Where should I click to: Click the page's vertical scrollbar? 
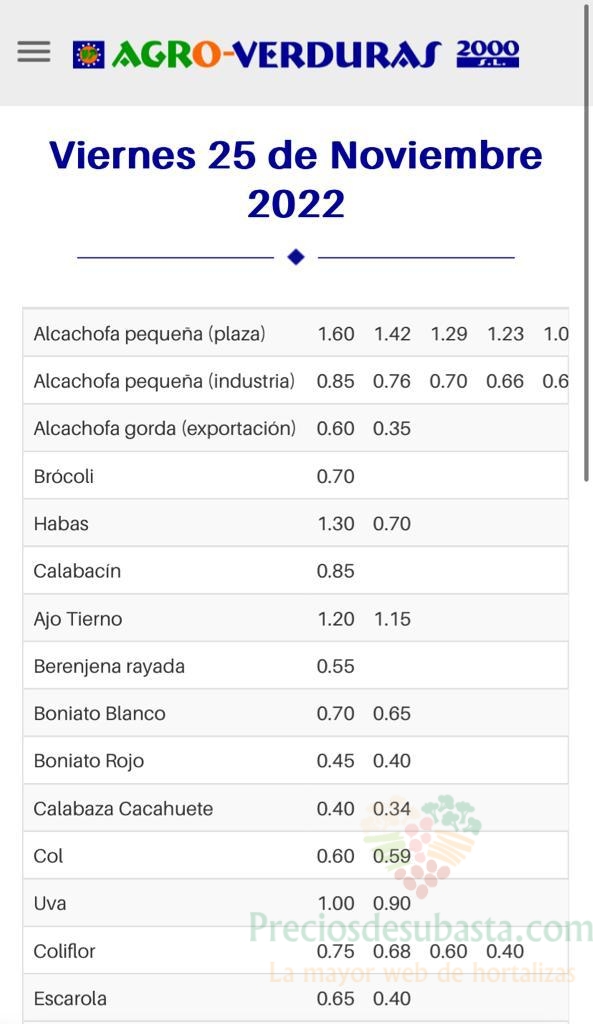[x=586, y=243]
